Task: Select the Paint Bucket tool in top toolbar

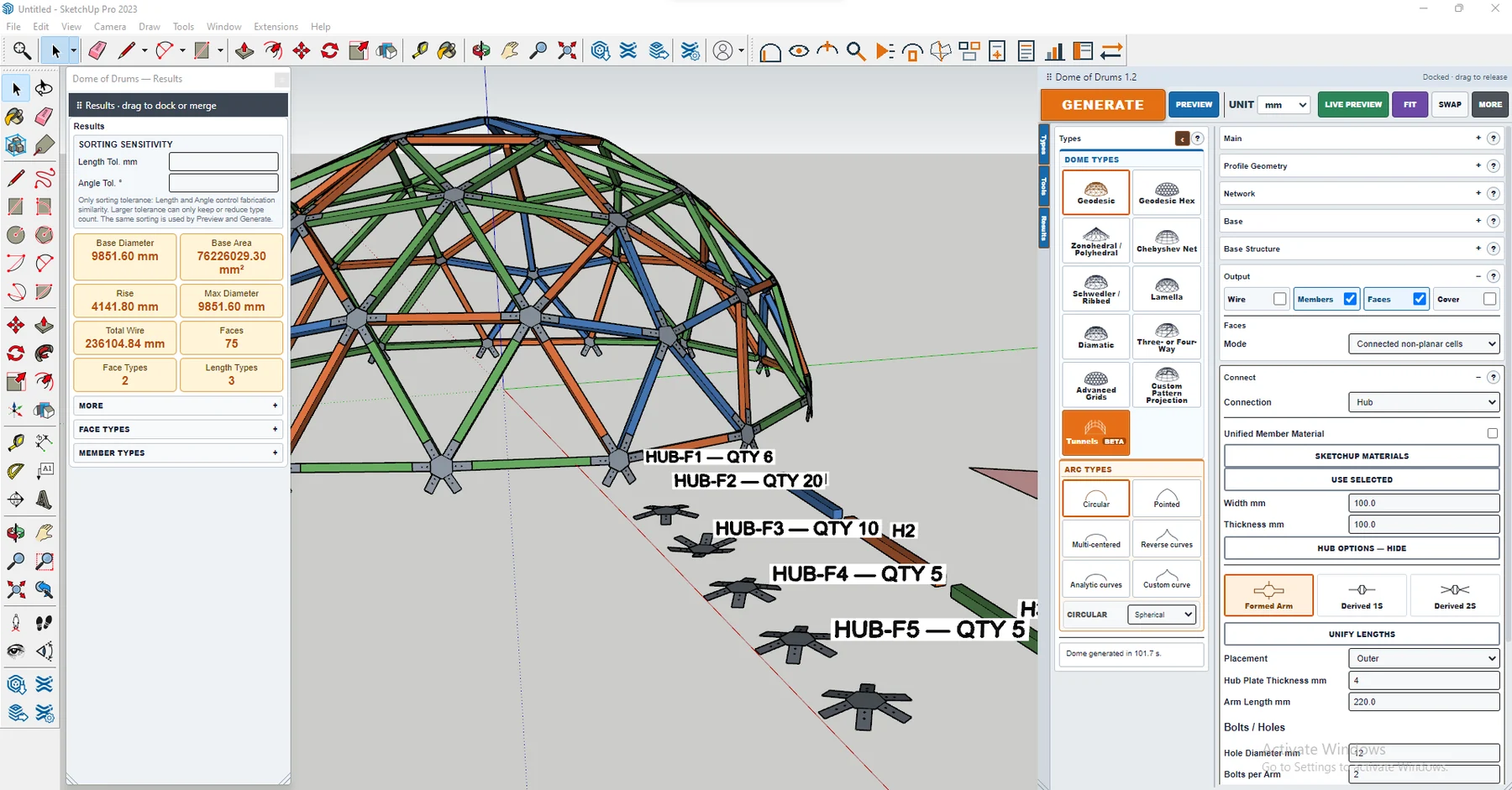Action: 447,51
